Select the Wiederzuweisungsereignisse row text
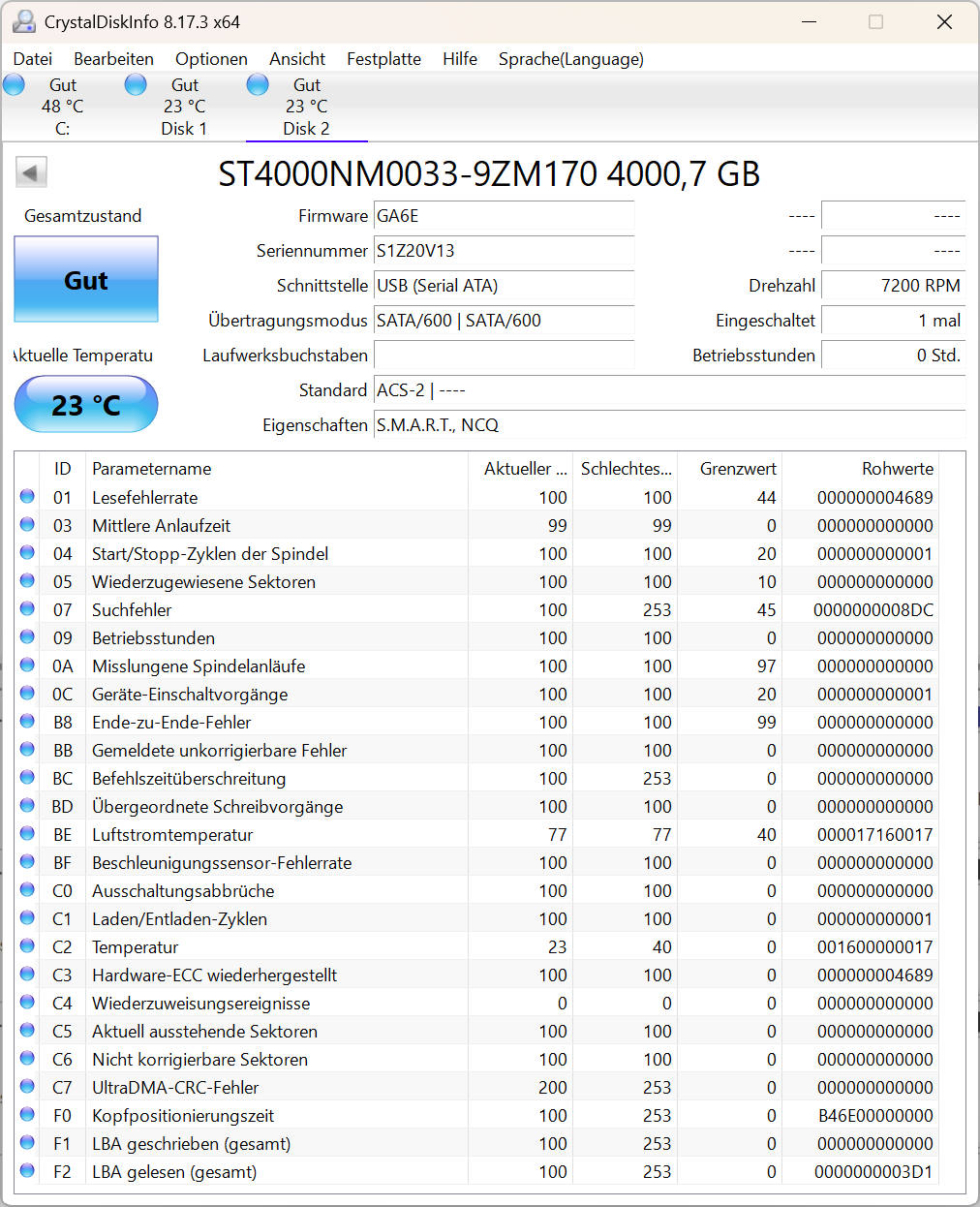Viewport: 980px width, 1207px height. pyautogui.click(x=201, y=1003)
